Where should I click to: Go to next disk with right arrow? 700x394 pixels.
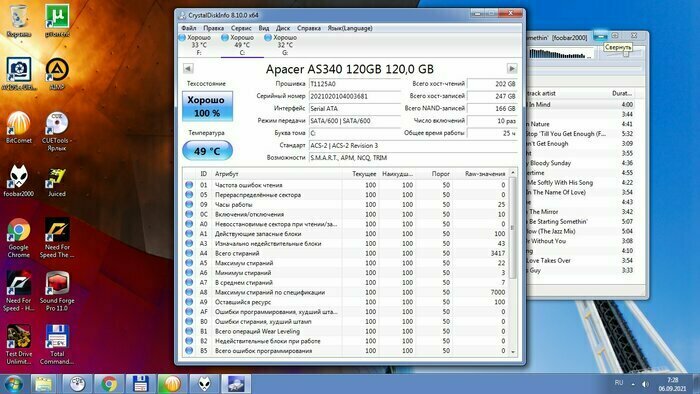[x=512, y=69]
